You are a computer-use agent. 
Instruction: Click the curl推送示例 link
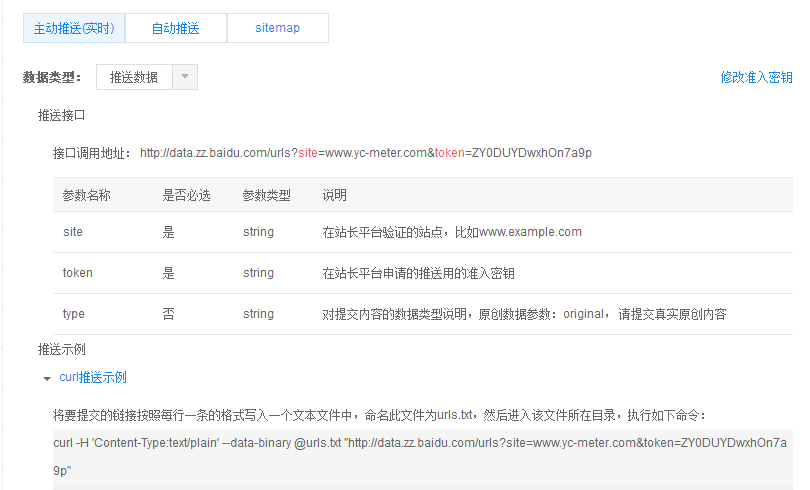point(93,377)
